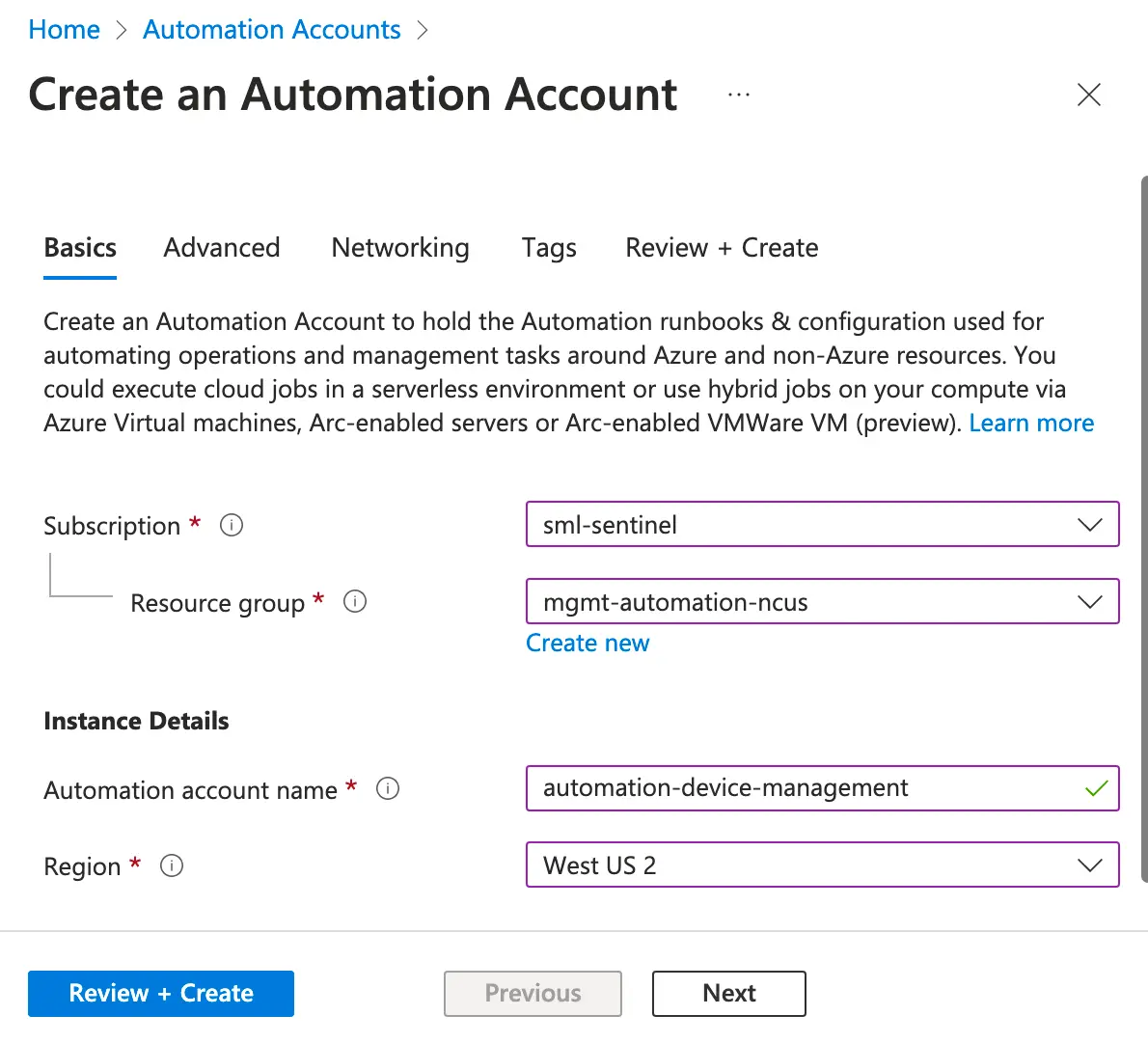Follow the Learn more link
The image size is (1148, 1043).
point(1031,424)
